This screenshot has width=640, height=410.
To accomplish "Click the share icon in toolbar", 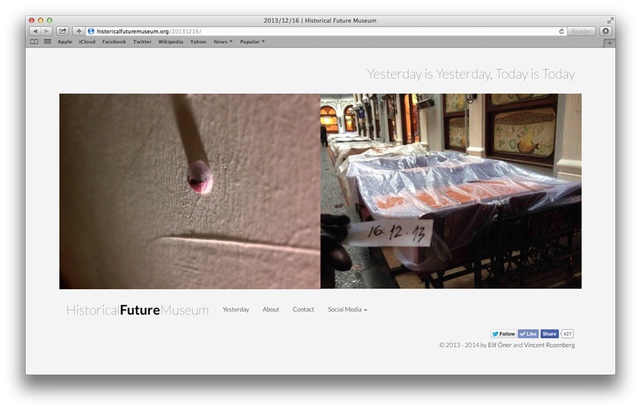I will 62,31.
